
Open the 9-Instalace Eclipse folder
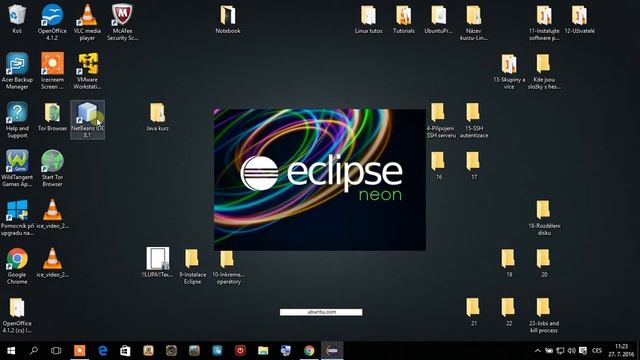pos(192,266)
